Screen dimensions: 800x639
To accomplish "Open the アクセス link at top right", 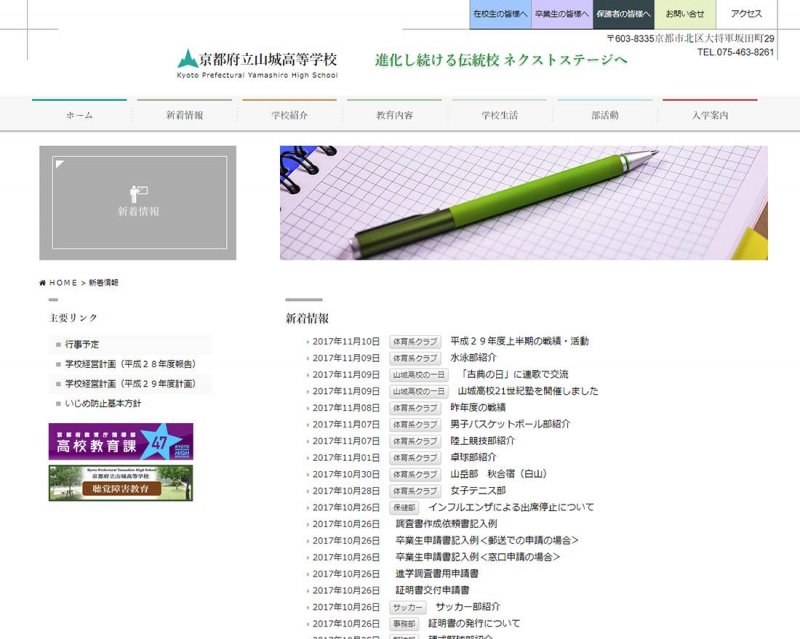I will pyautogui.click(x=746, y=14).
